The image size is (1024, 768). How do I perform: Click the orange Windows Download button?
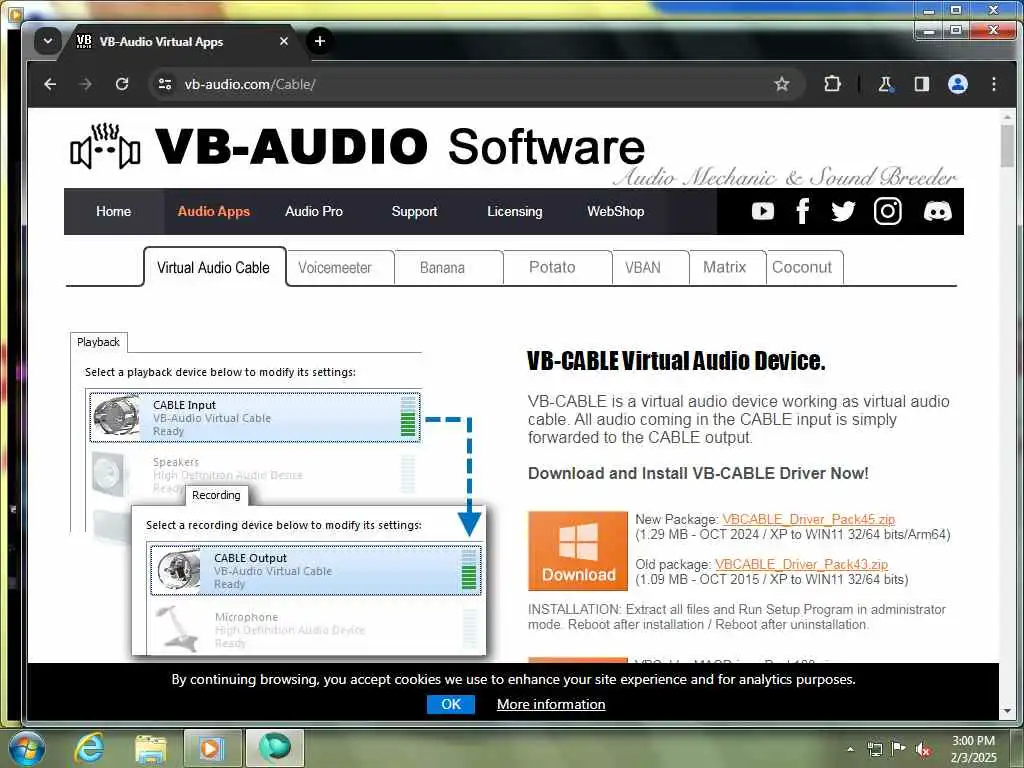click(x=578, y=551)
